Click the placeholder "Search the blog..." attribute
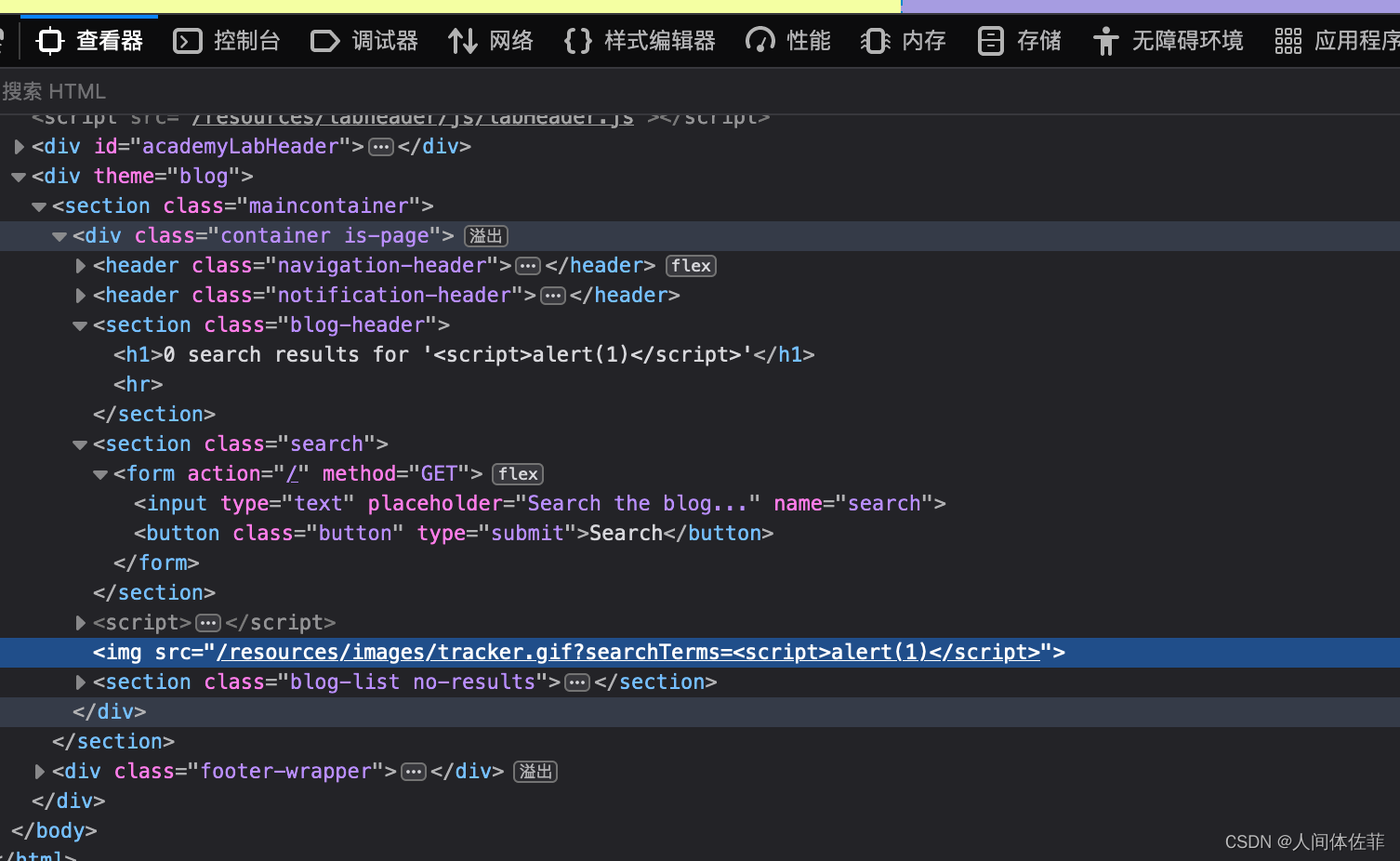 [x=564, y=504]
